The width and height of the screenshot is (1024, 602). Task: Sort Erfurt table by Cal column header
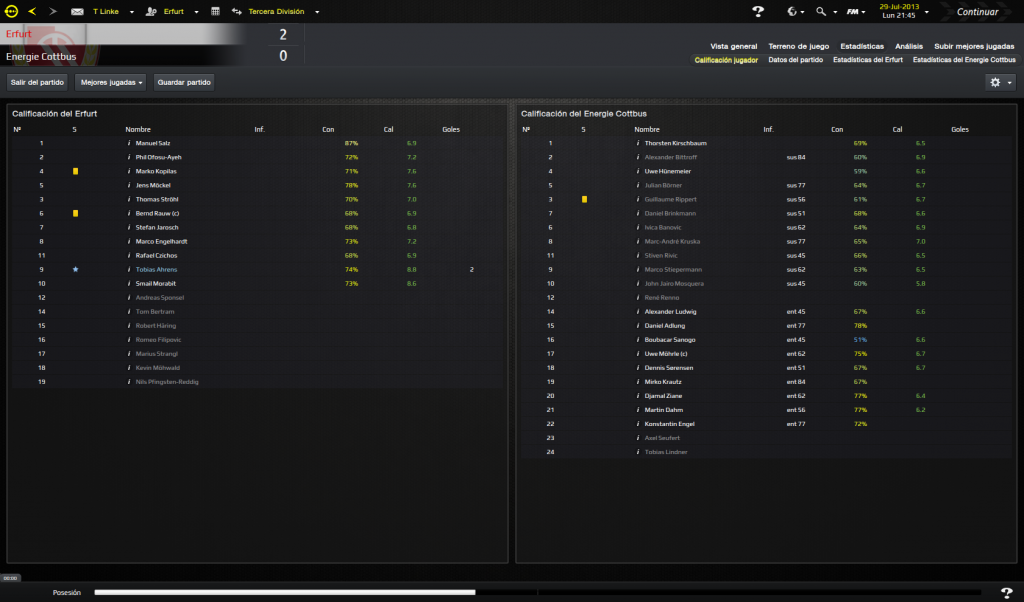(389, 129)
